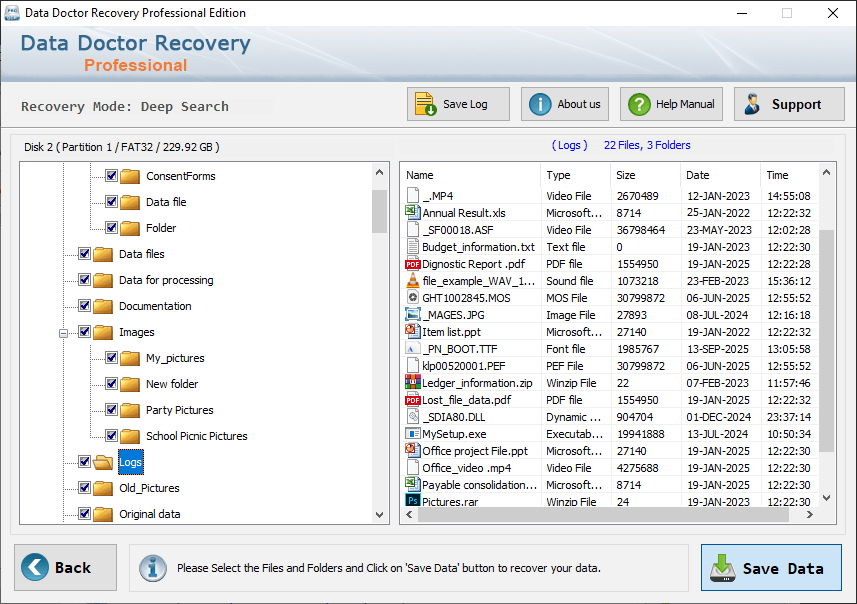Click the date 13-SEP-2025

tap(718, 349)
